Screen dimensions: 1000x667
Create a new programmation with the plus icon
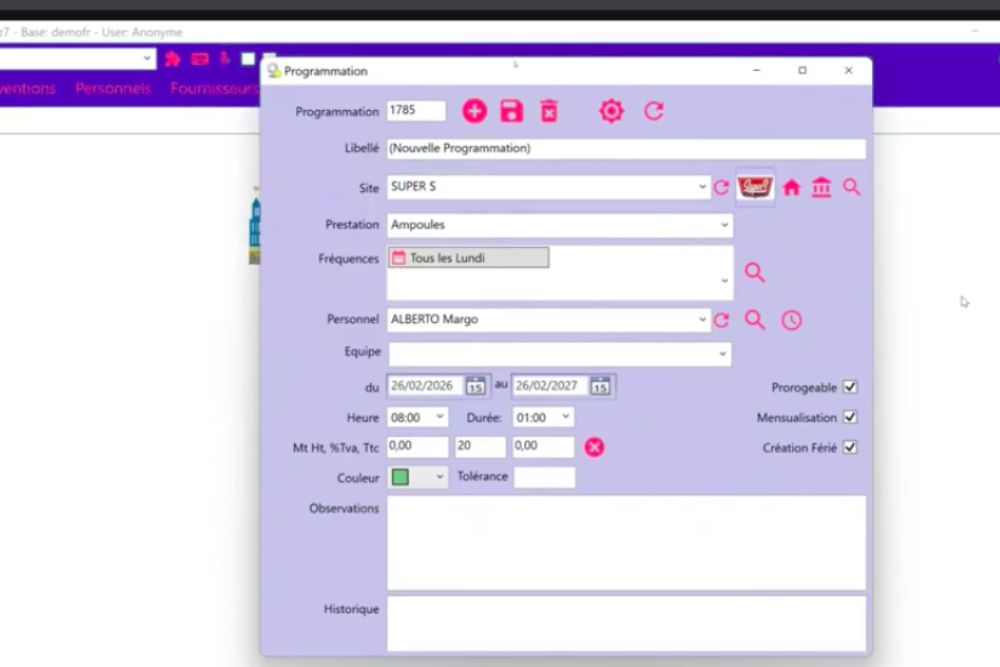(474, 110)
